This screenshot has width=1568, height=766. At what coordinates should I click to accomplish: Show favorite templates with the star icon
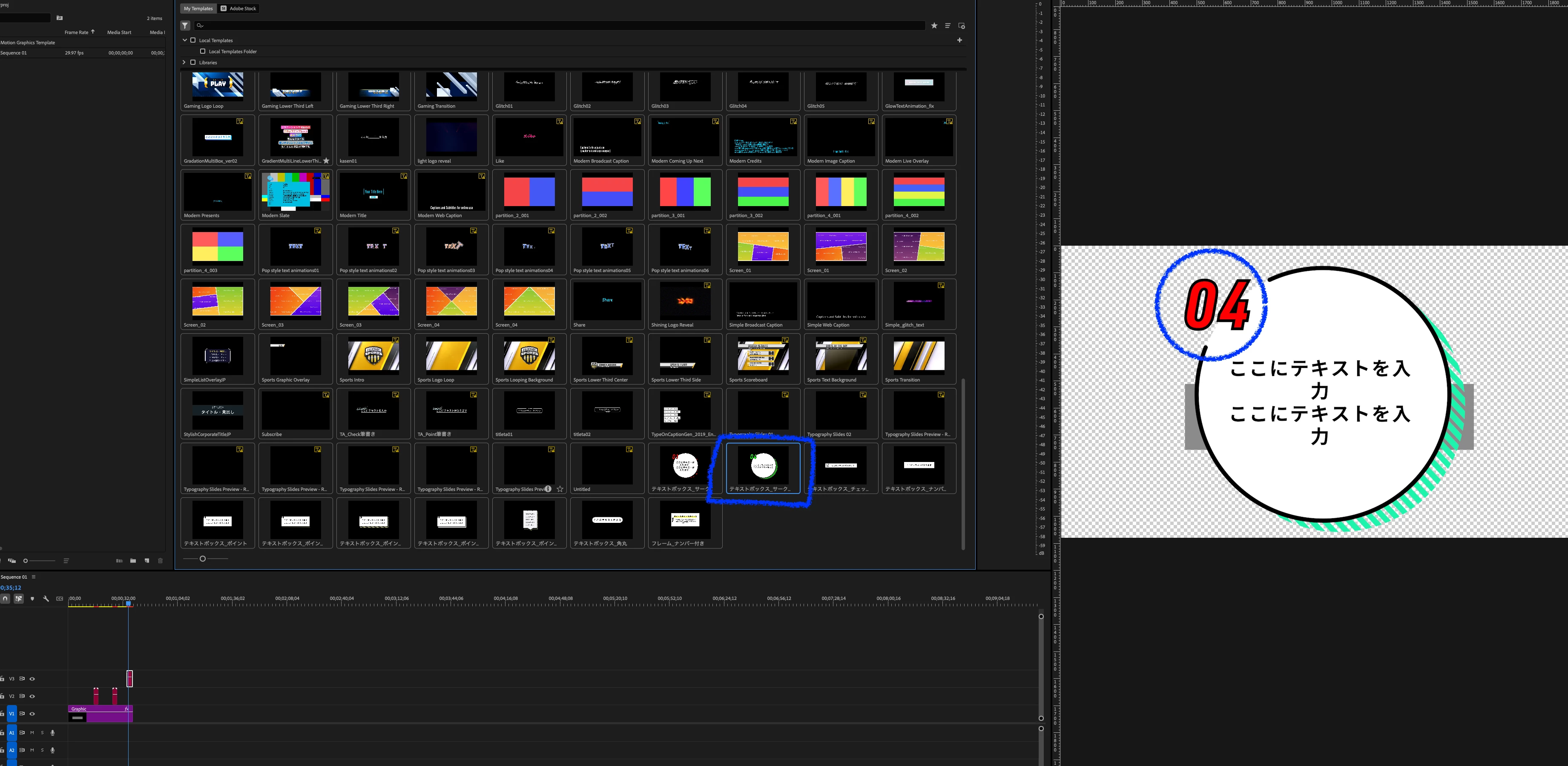click(934, 26)
